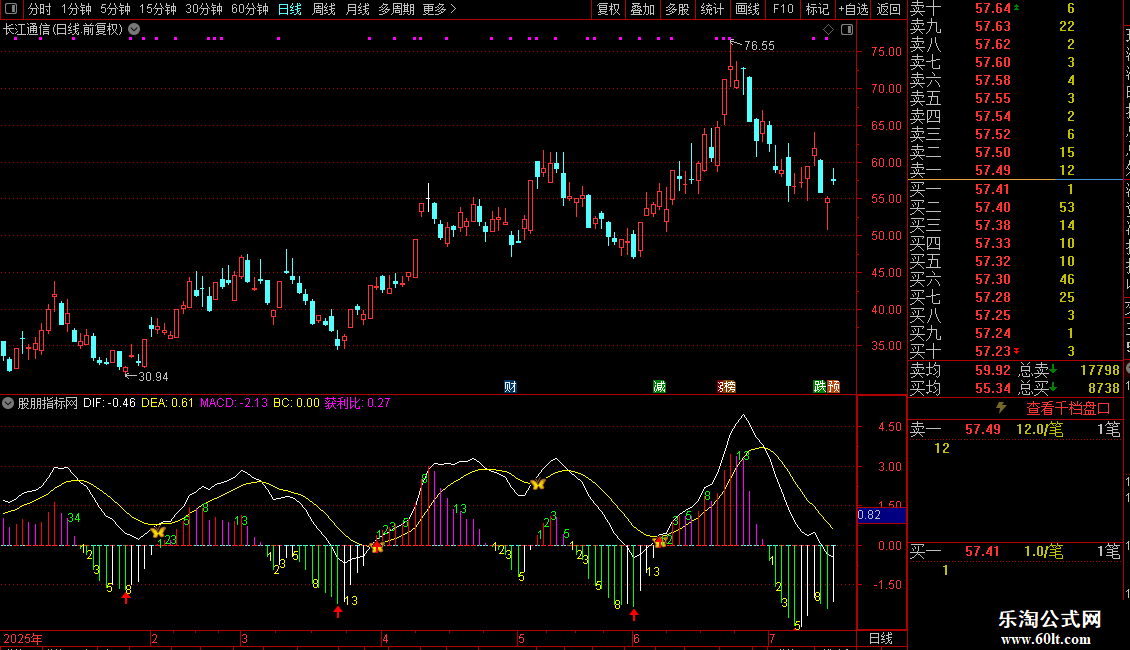Select 买二 bid row at 57.40

(1015, 208)
